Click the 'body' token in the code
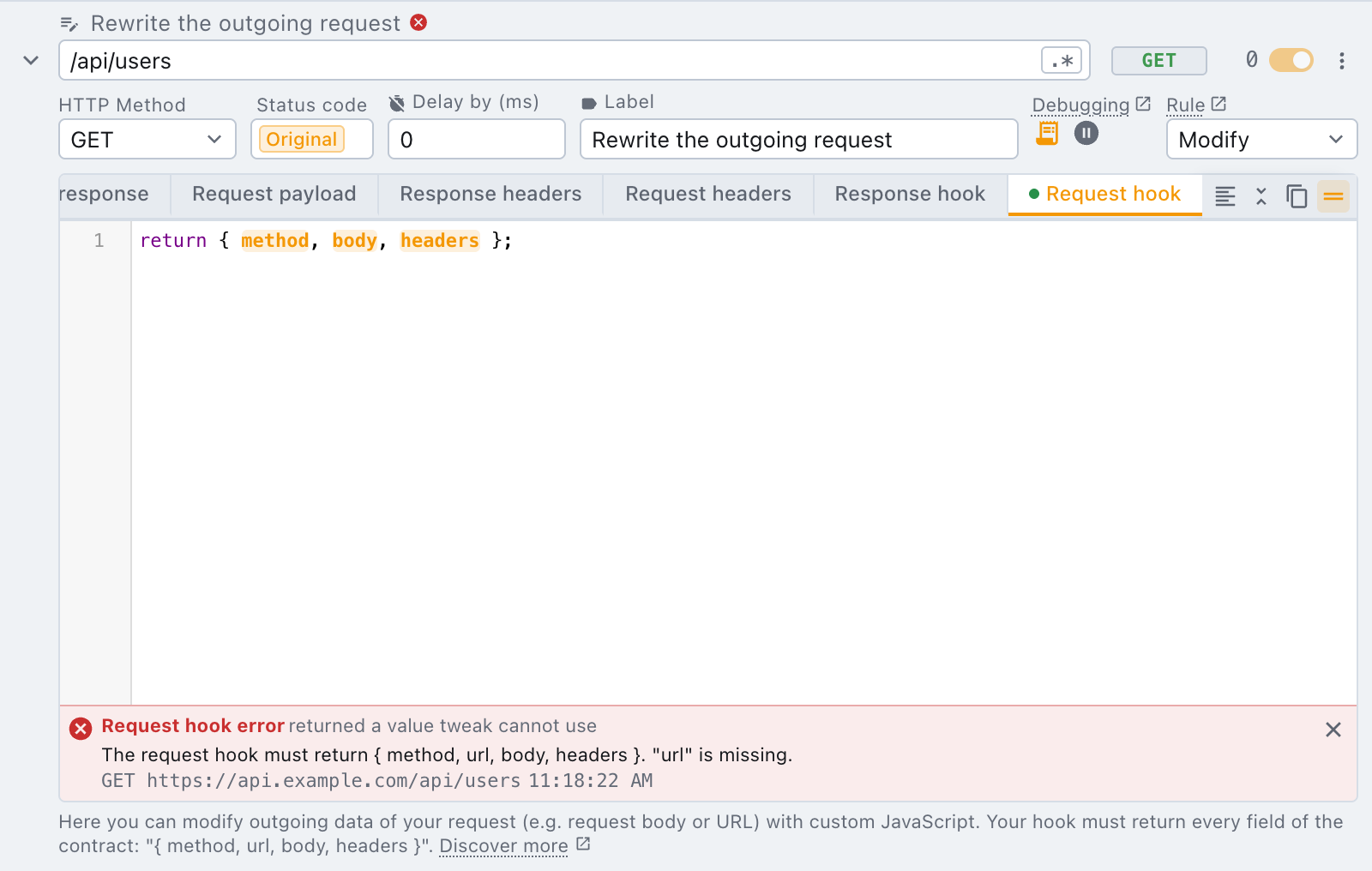 coord(355,241)
